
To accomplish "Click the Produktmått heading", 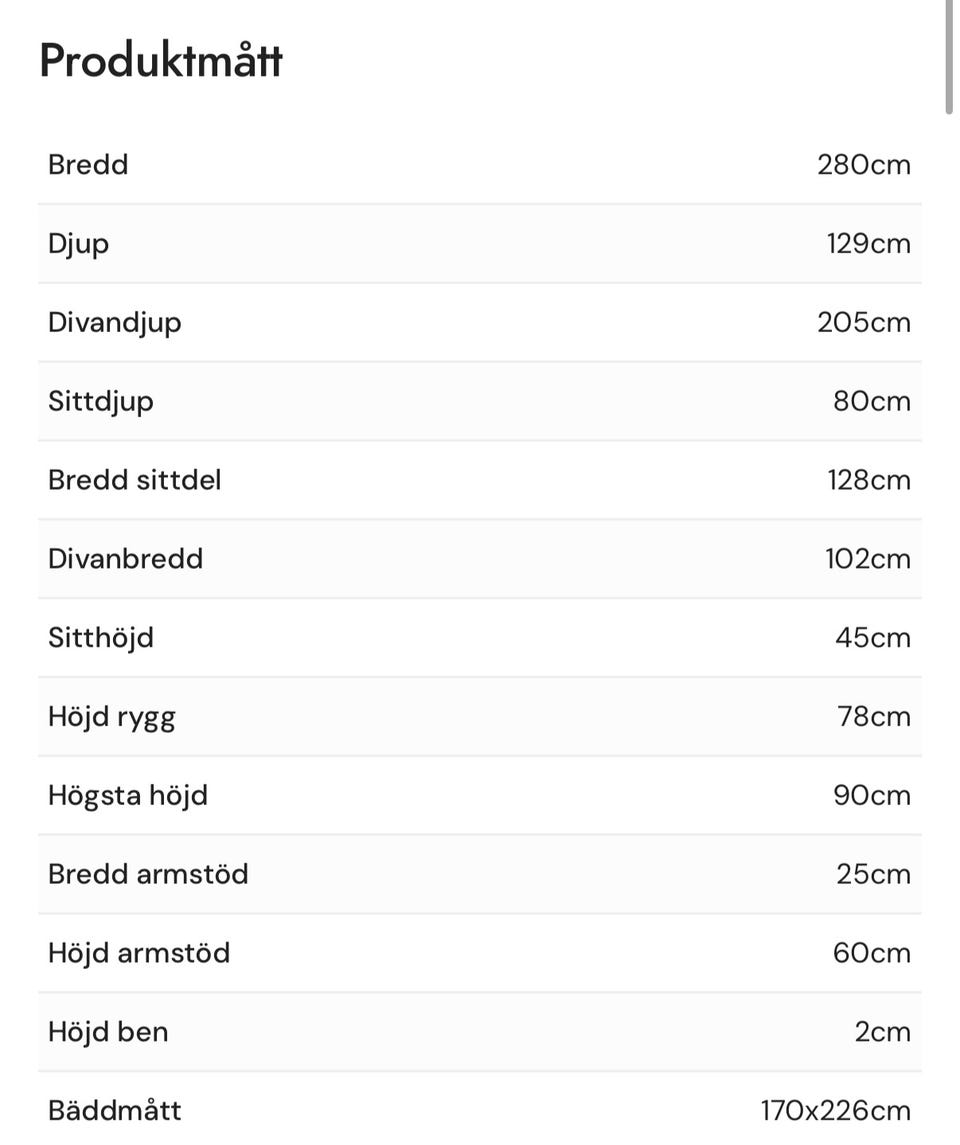I will tap(160, 60).
